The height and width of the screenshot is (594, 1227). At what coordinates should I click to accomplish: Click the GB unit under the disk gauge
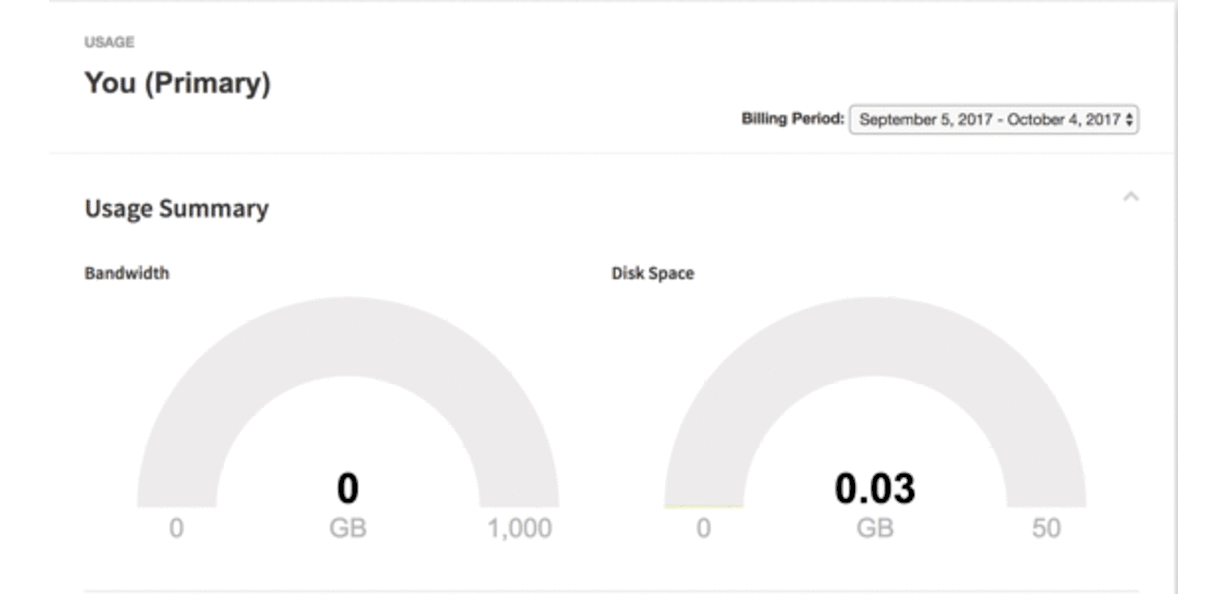click(x=877, y=527)
